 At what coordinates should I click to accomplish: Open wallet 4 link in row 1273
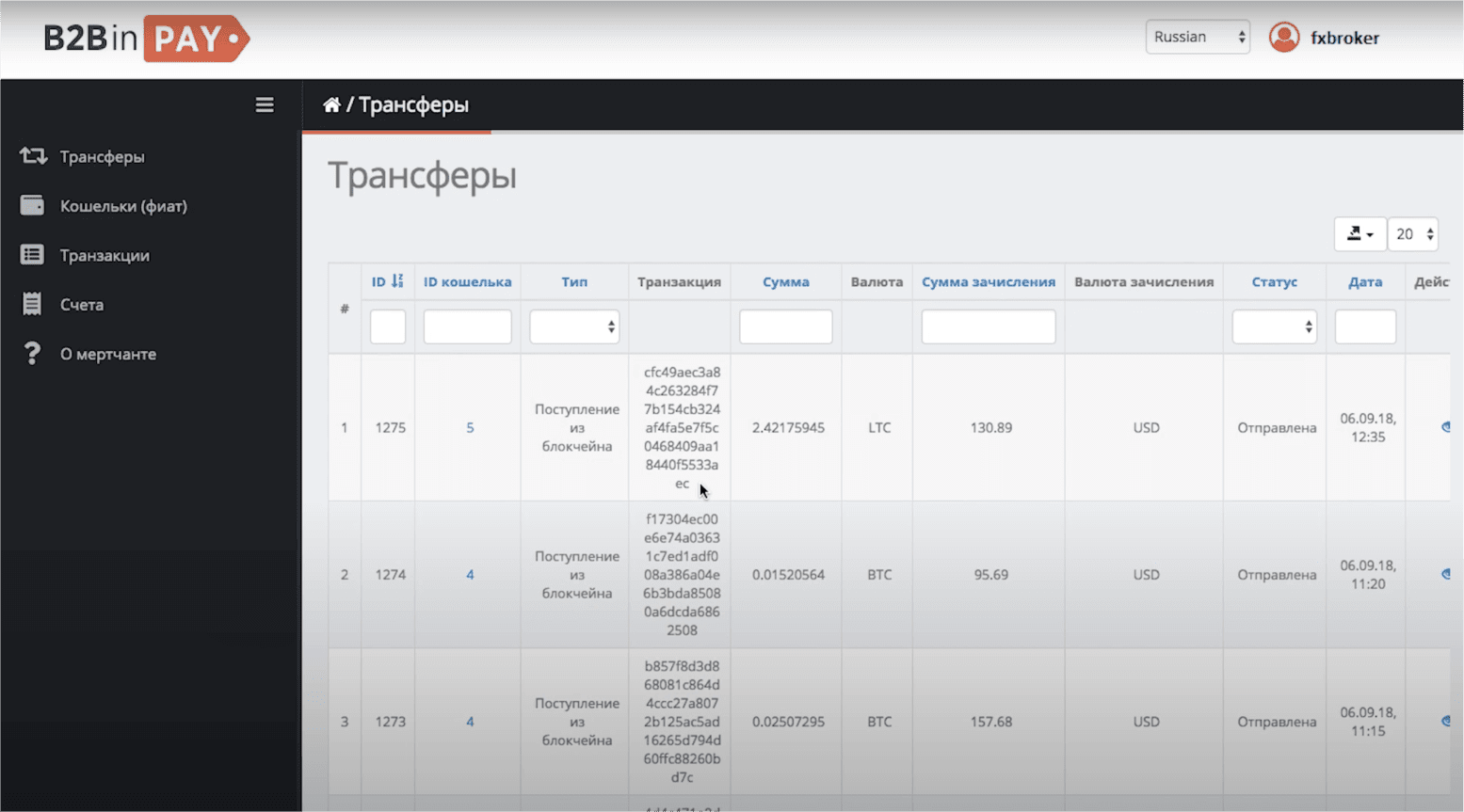pyautogui.click(x=470, y=722)
